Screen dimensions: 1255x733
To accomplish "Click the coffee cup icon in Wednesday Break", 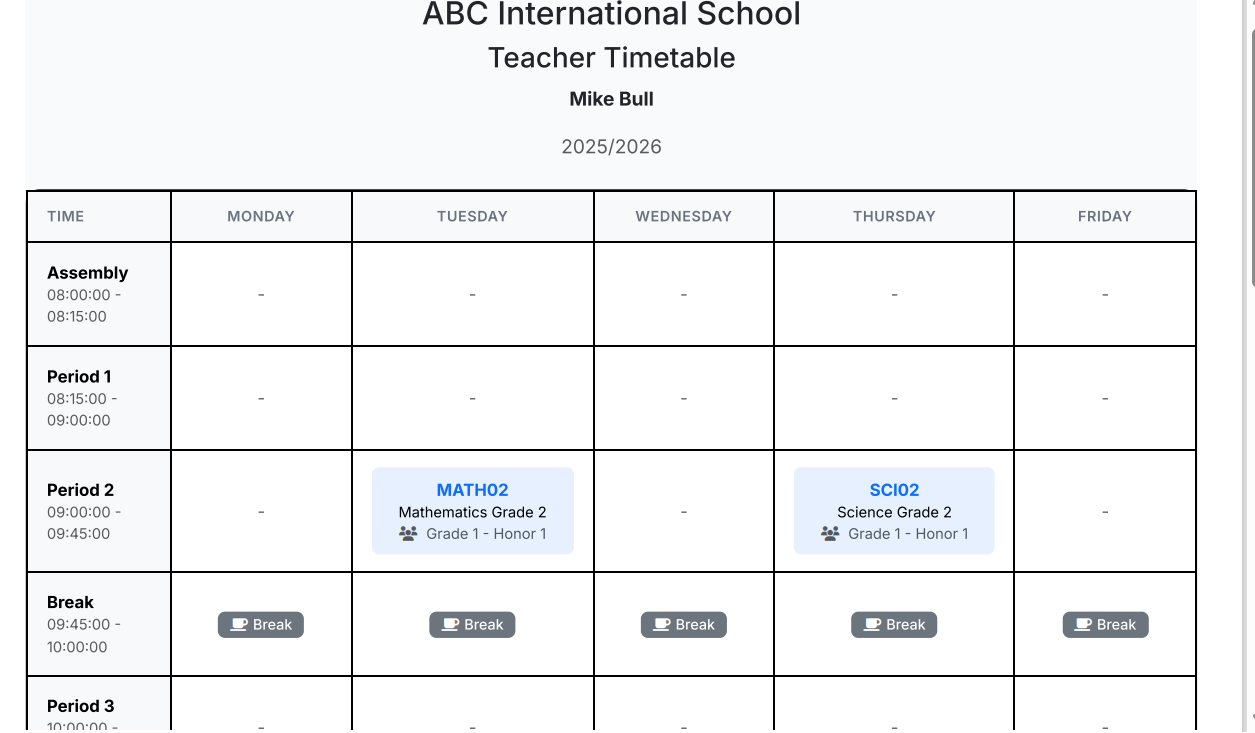I will (661, 625).
